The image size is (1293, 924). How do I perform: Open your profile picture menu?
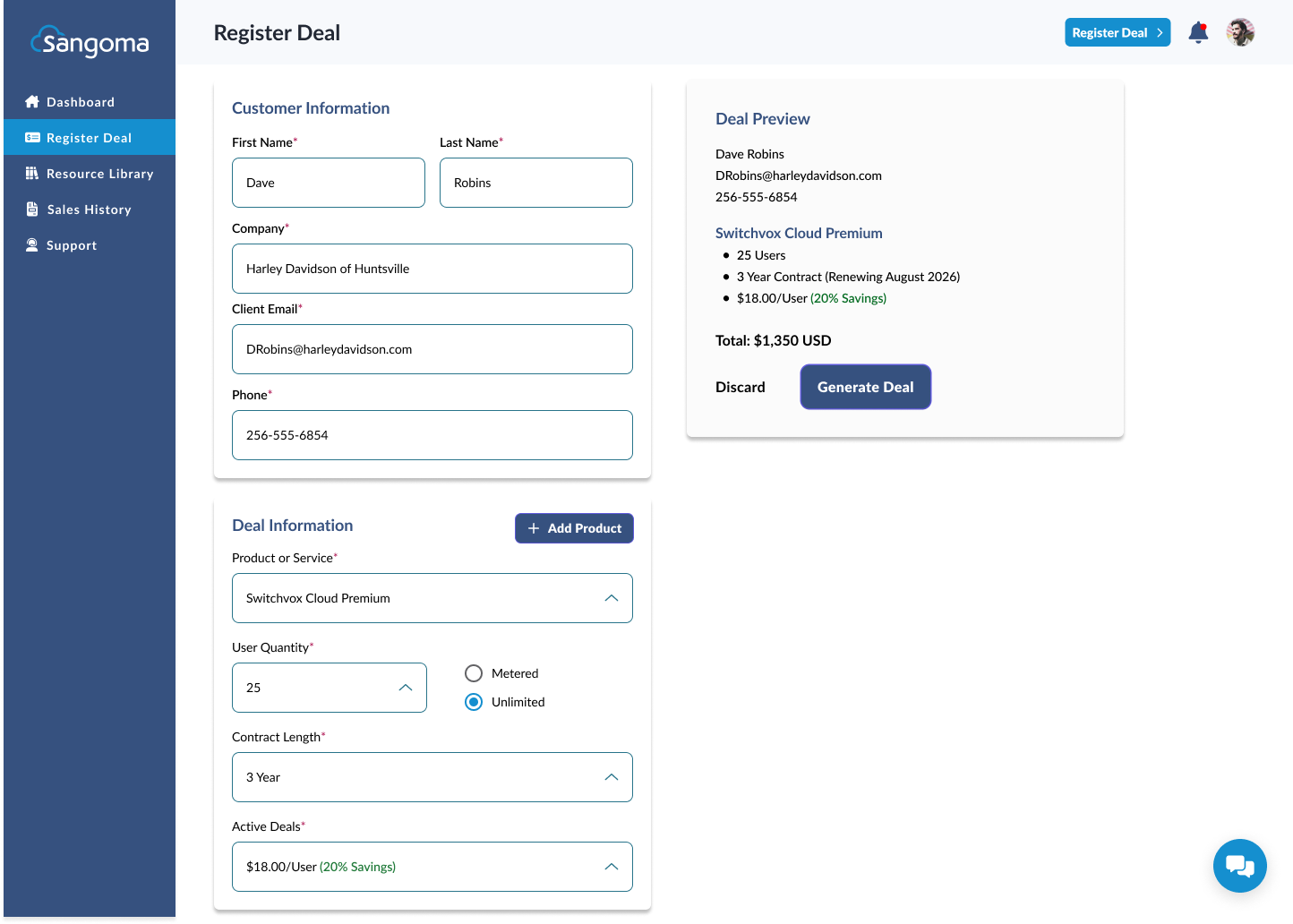coord(1240,31)
